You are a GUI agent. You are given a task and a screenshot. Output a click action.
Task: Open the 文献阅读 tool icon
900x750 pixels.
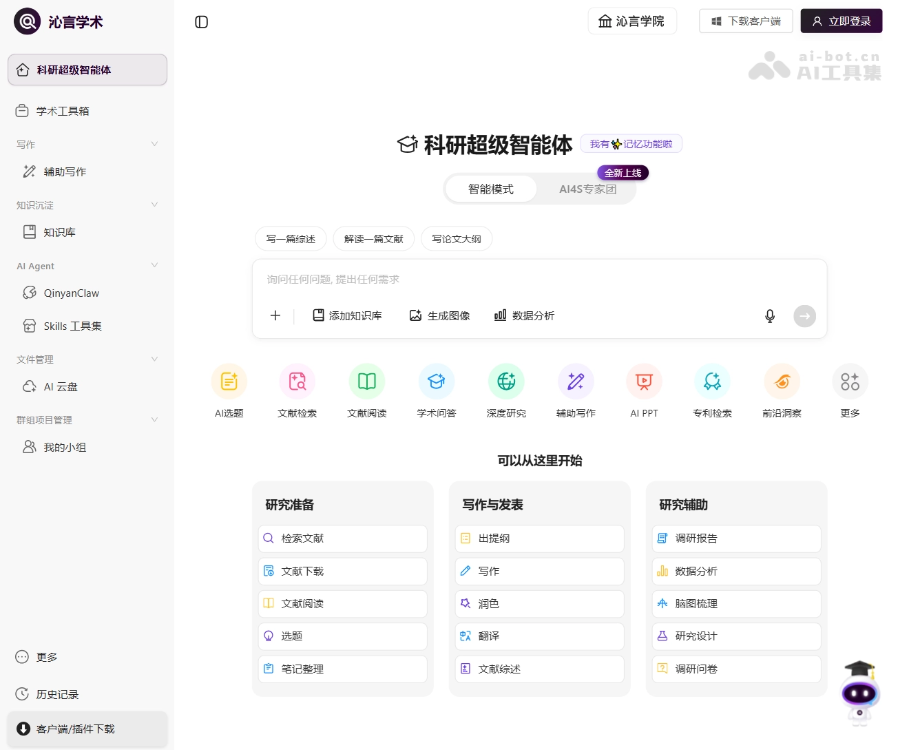[367, 381]
